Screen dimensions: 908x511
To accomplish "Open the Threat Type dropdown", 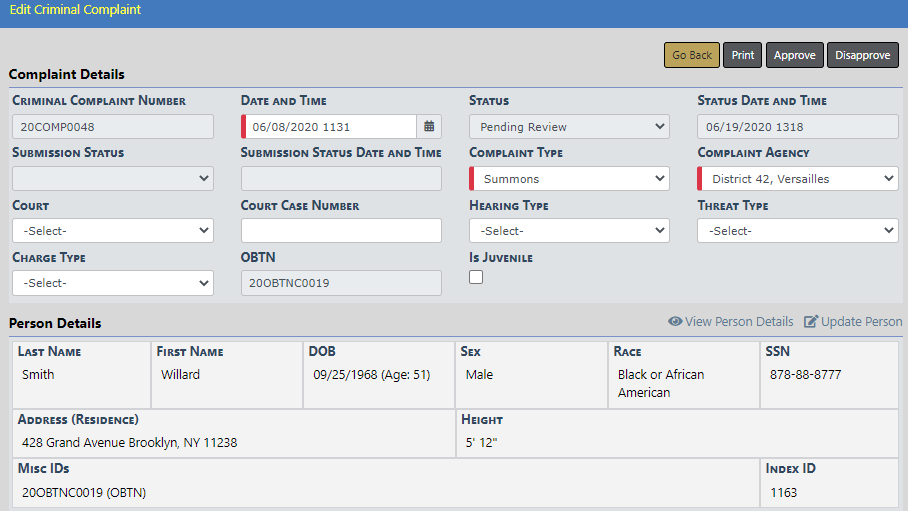I will point(797,231).
